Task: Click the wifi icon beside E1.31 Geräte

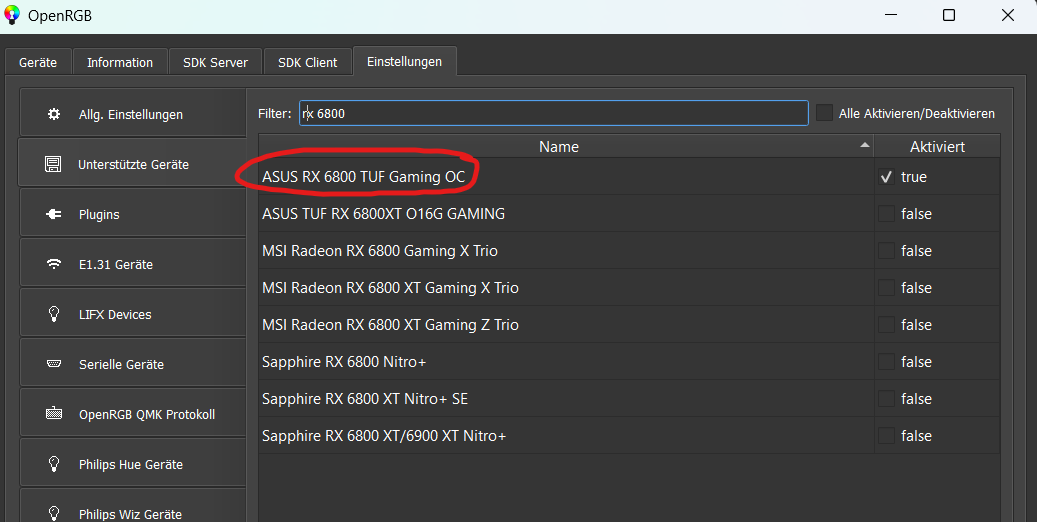Action: click(x=54, y=264)
